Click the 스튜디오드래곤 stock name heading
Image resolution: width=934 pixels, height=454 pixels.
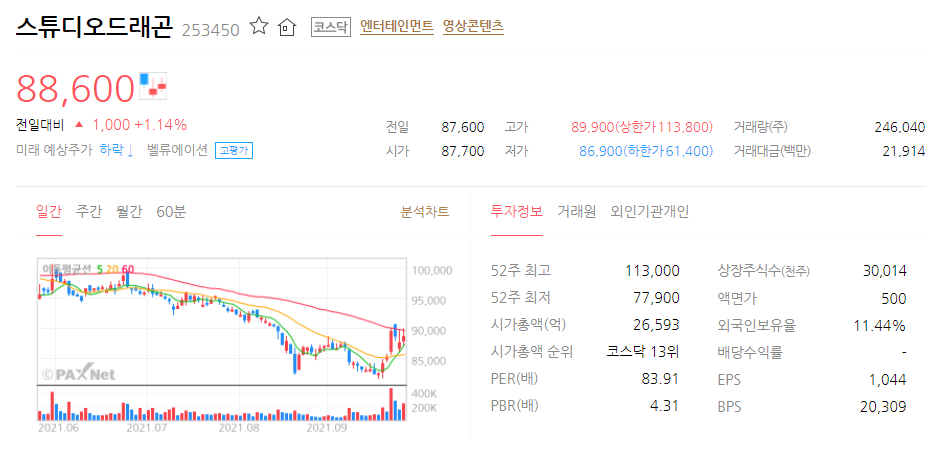[94, 26]
